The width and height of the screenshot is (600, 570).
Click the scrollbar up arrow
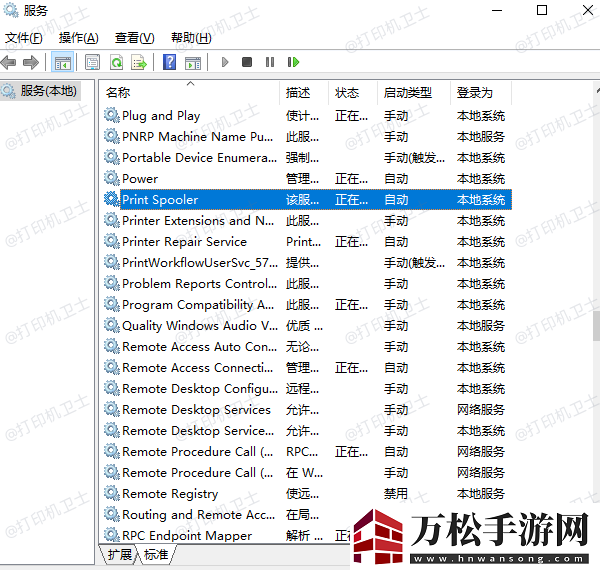[x=597, y=91]
